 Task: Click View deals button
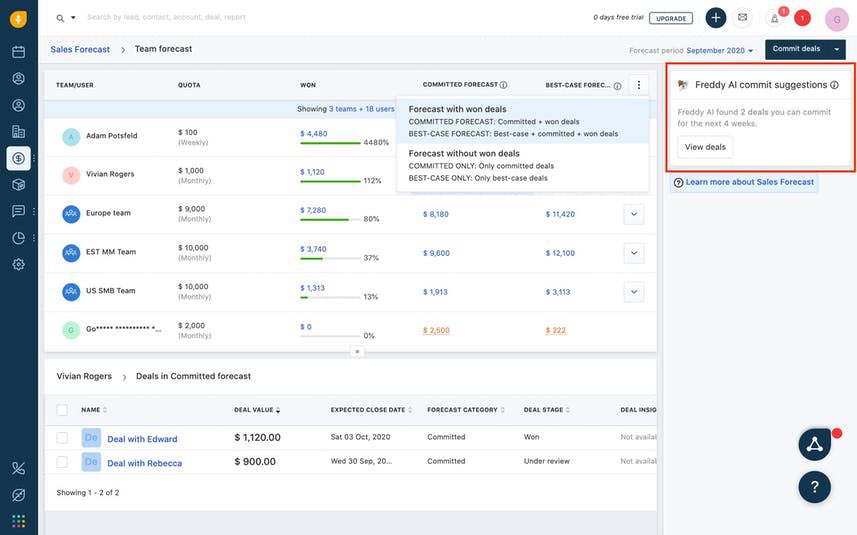click(x=705, y=147)
